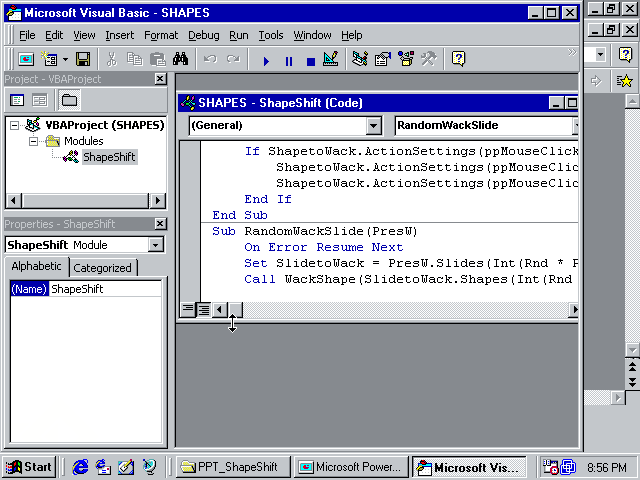Close the Project - VBAProject panel
The width and height of the screenshot is (640, 480).
point(160,79)
